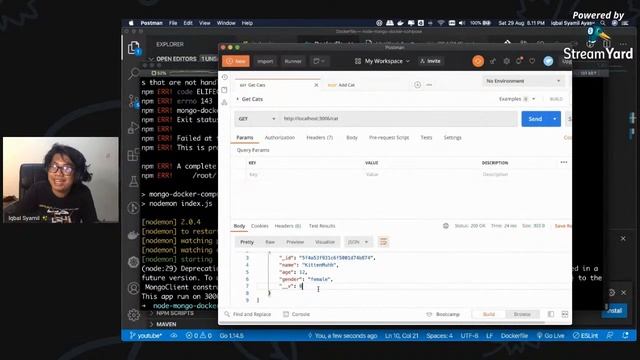Select the response Body tab
This screenshot has height=360, width=640.
(239, 226)
